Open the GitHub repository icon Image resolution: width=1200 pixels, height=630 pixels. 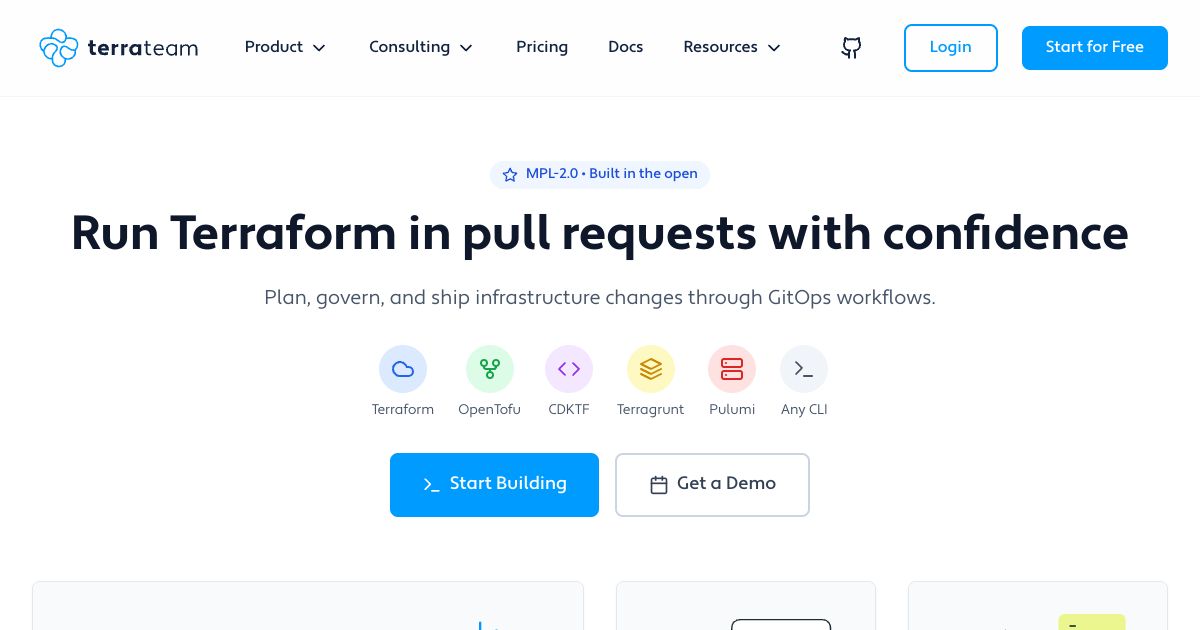point(851,48)
